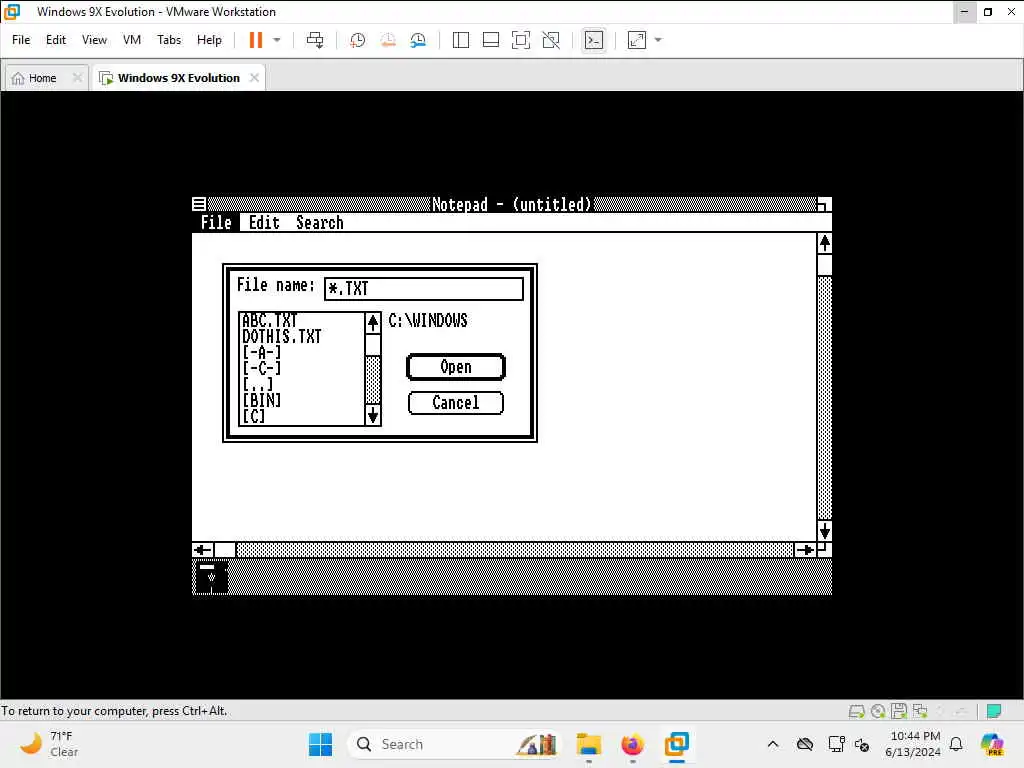Close the Home tab
This screenshot has width=1024, height=768.
point(77,78)
